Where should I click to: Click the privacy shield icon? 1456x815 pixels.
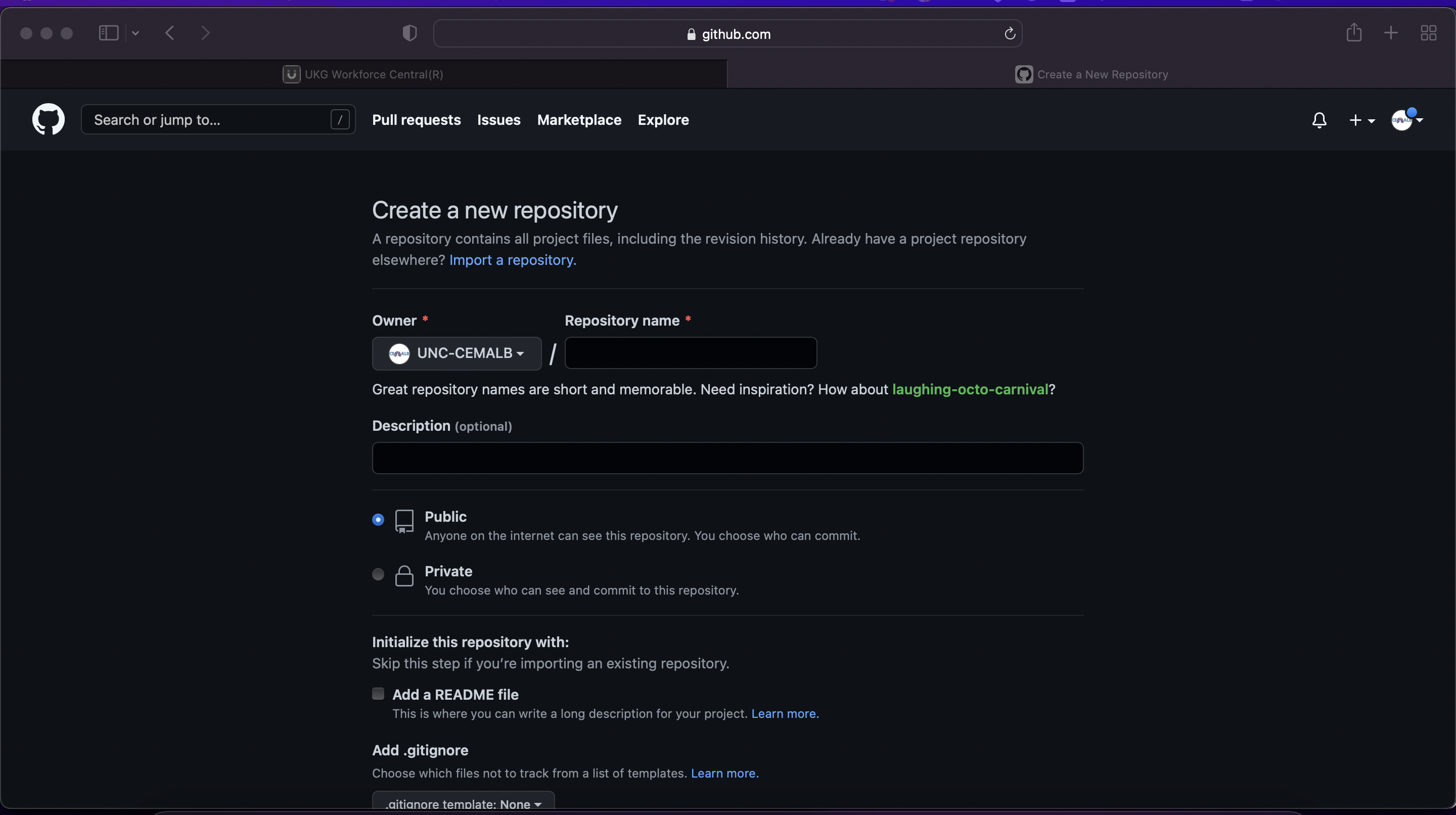(409, 33)
